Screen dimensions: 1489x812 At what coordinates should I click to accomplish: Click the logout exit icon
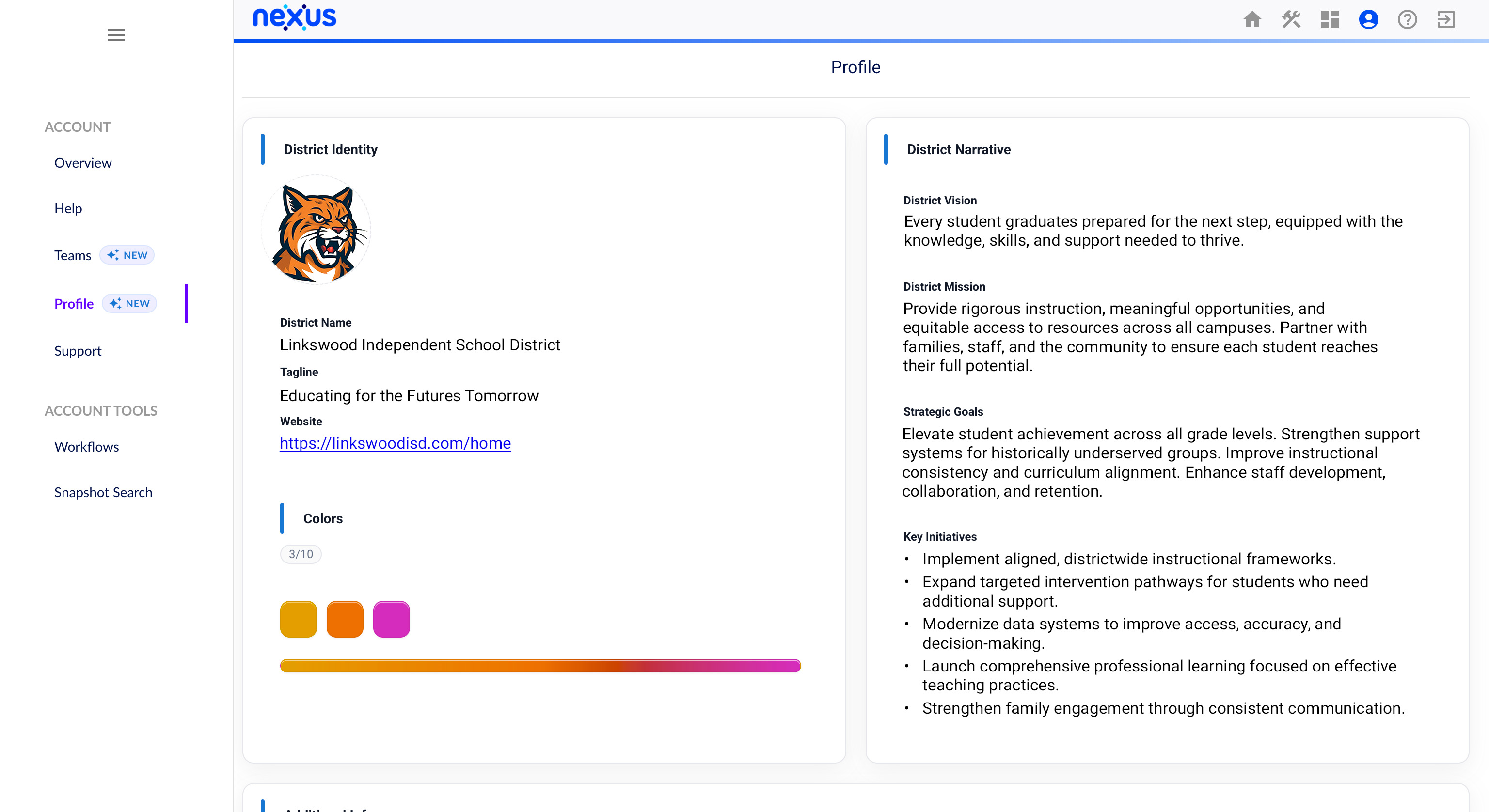1446,20
